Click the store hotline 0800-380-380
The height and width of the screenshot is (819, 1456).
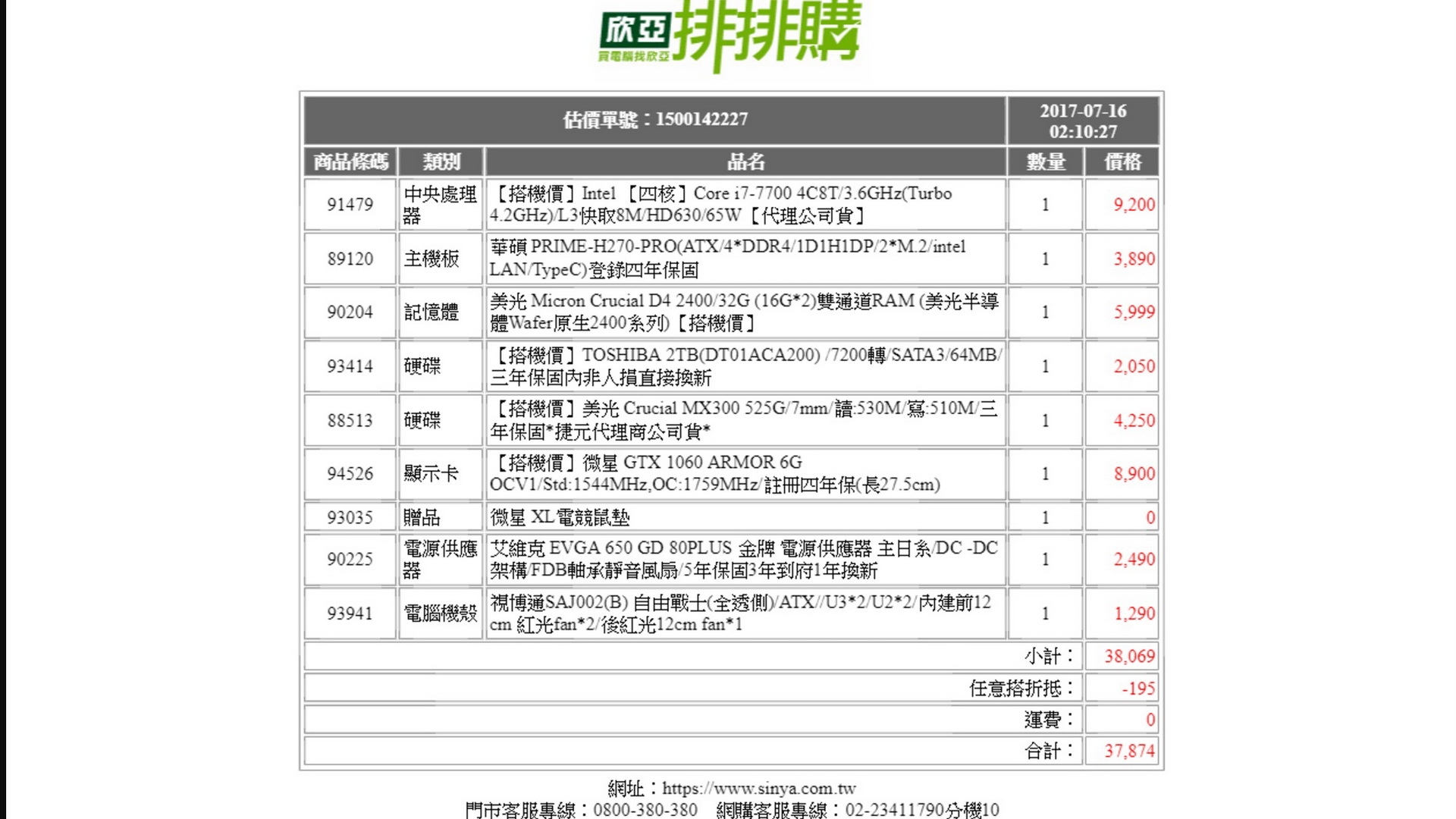pos(645,810)
